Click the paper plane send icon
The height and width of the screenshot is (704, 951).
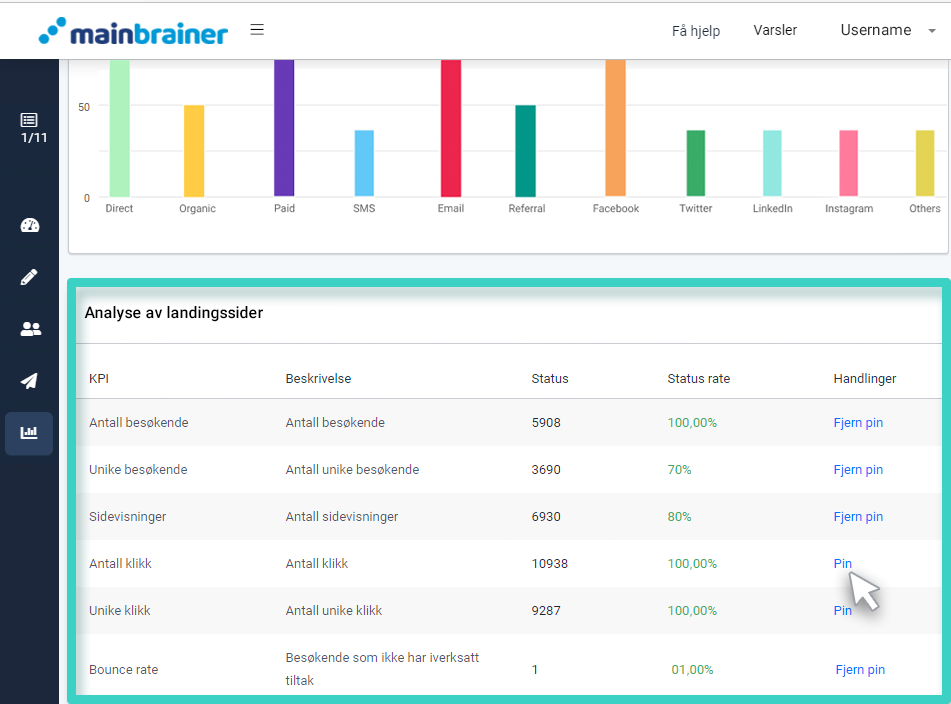30,381
